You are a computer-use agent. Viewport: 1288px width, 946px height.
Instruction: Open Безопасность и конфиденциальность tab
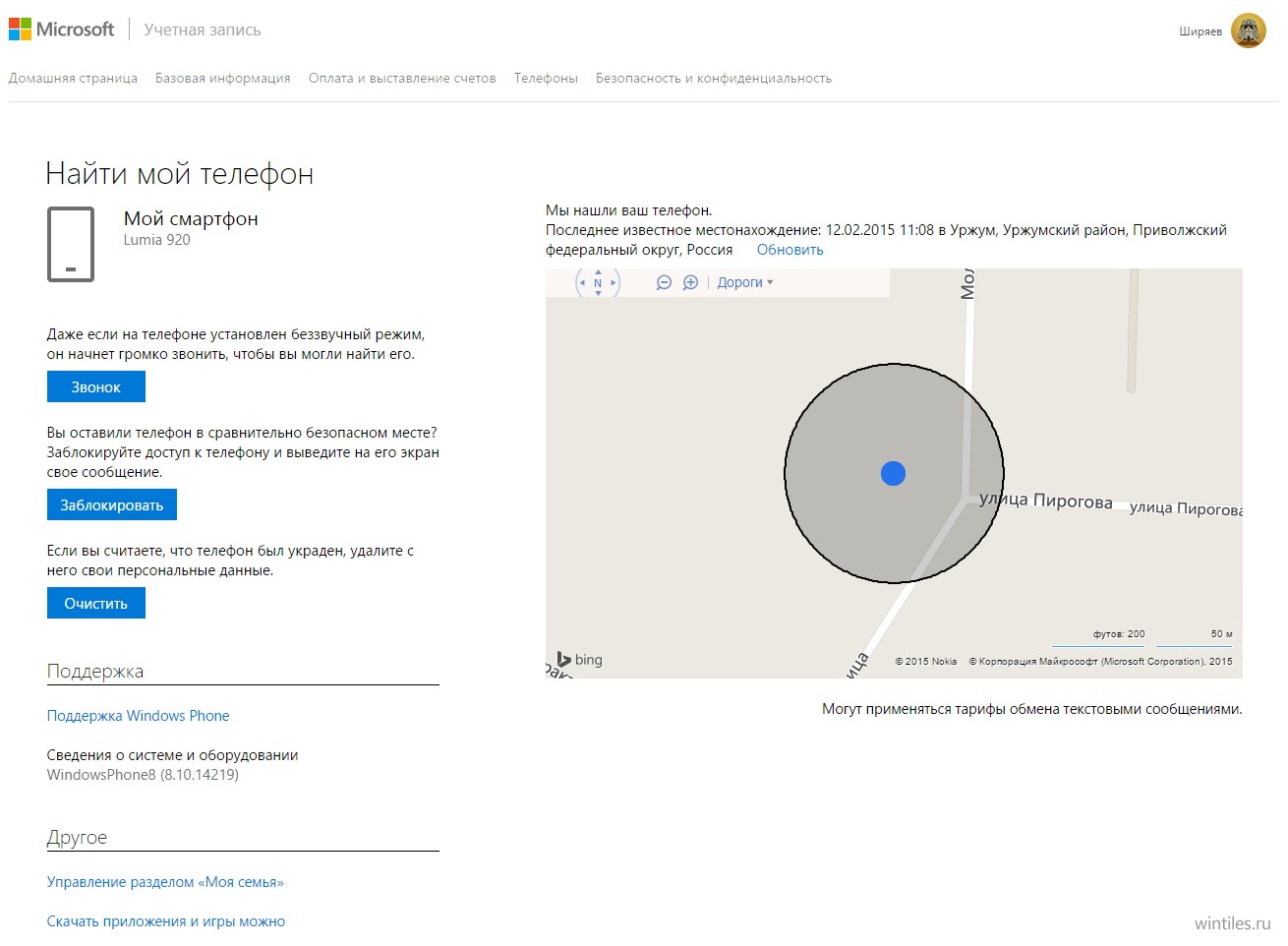click(x=714, y=78)
